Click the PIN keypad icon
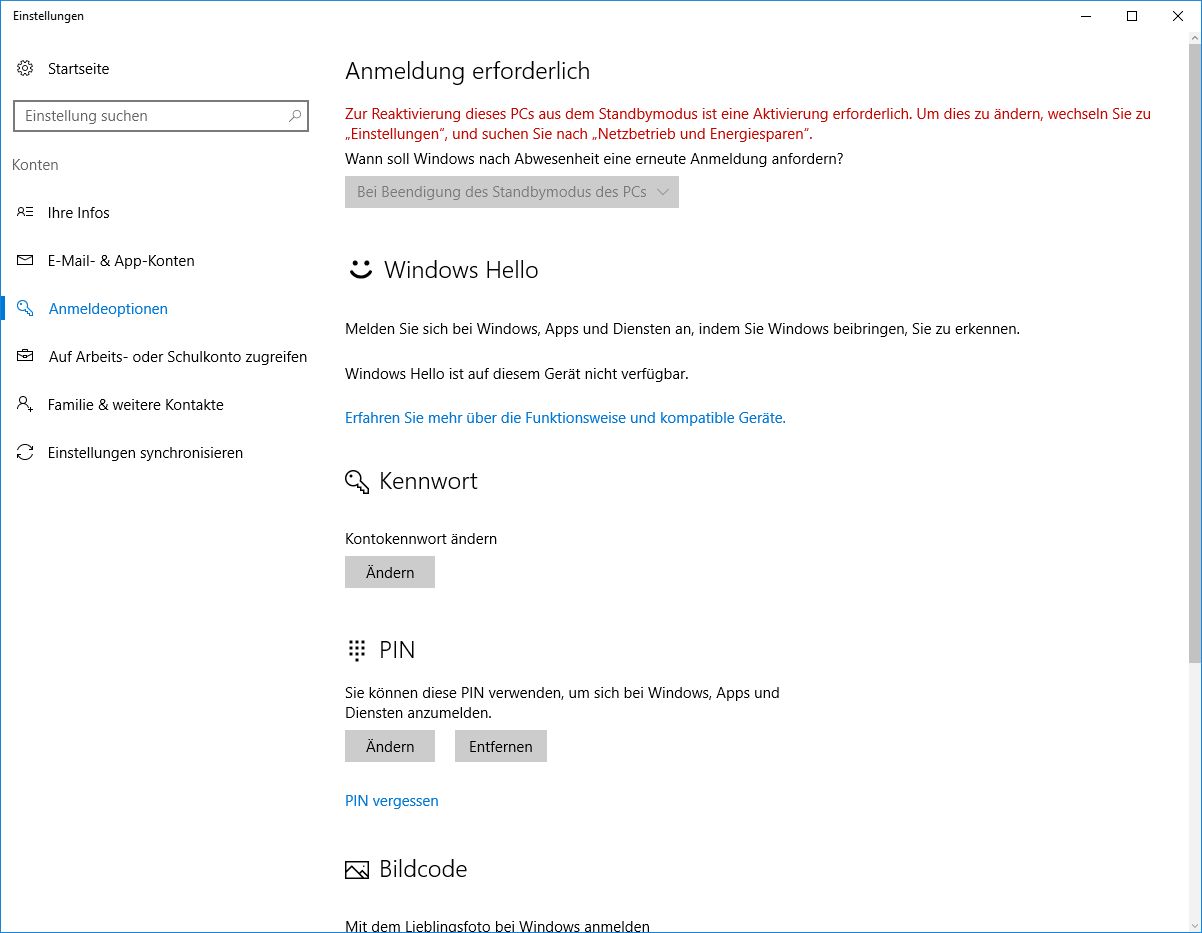 click(356, 651)
